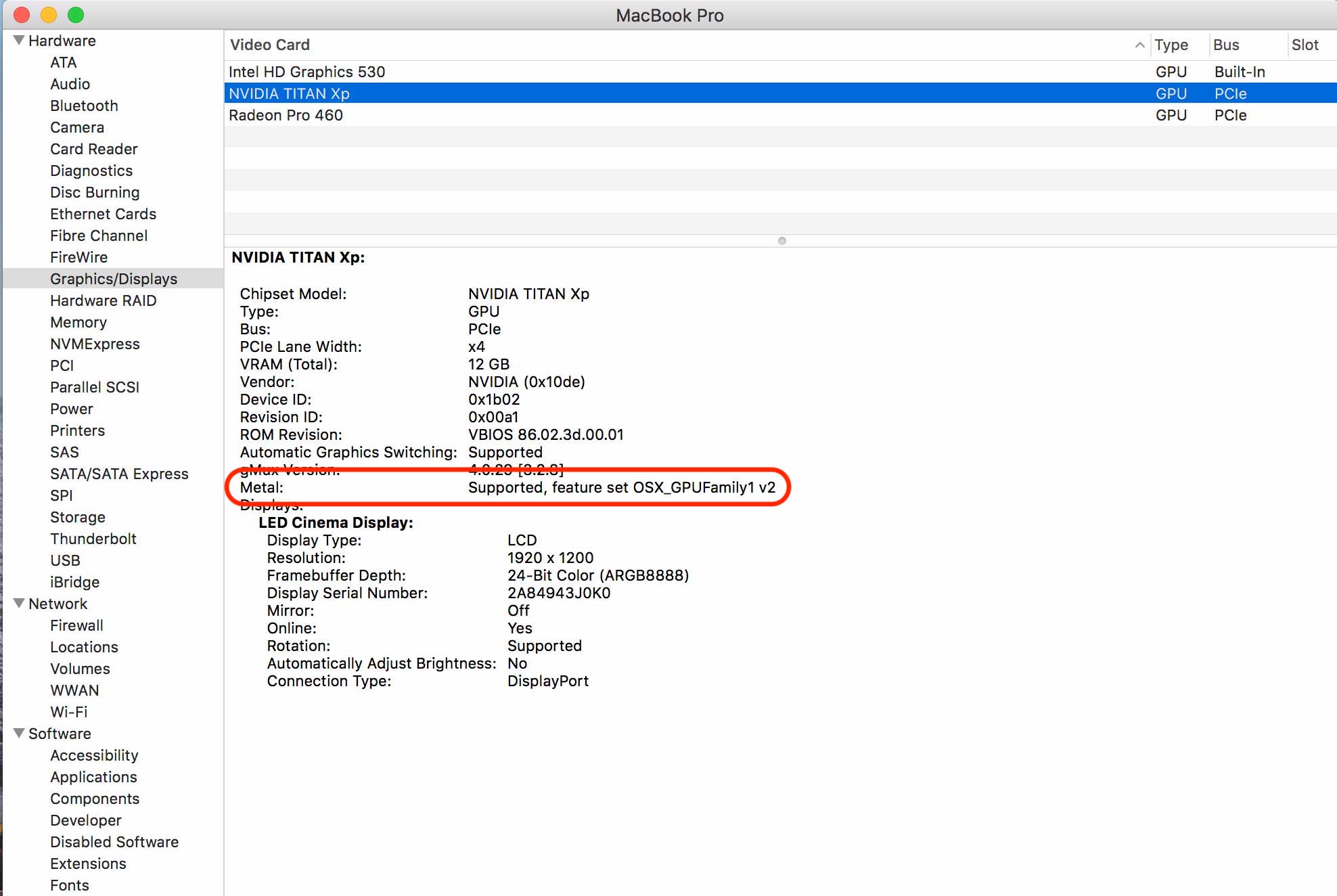
Task: Open Printers in the sidebar
Action: 77,430
